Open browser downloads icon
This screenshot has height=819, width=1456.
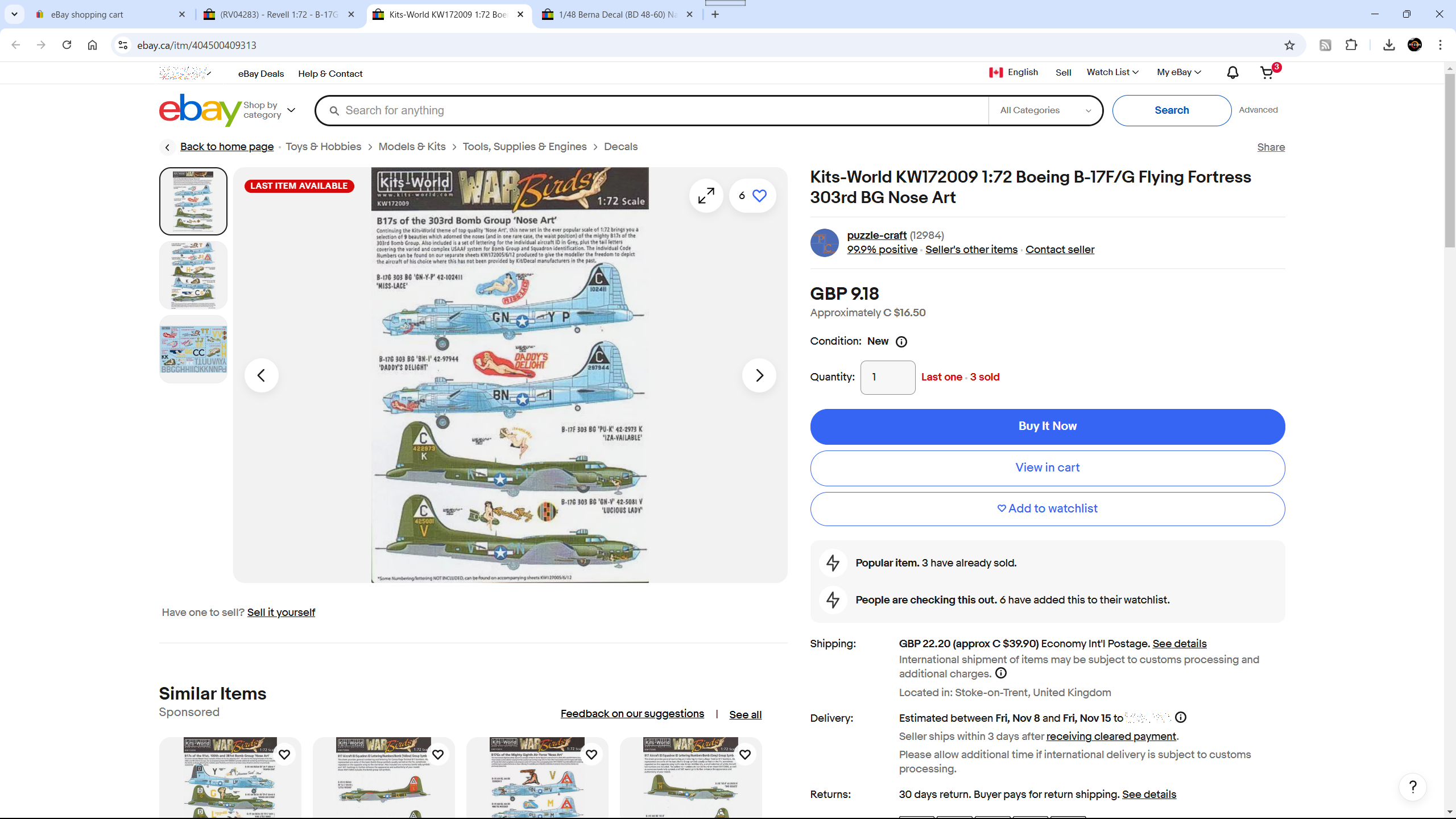pos(1389,45)
